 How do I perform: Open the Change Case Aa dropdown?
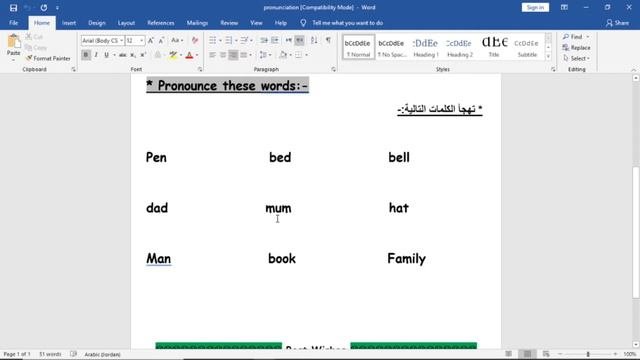(x=177, y=40)
